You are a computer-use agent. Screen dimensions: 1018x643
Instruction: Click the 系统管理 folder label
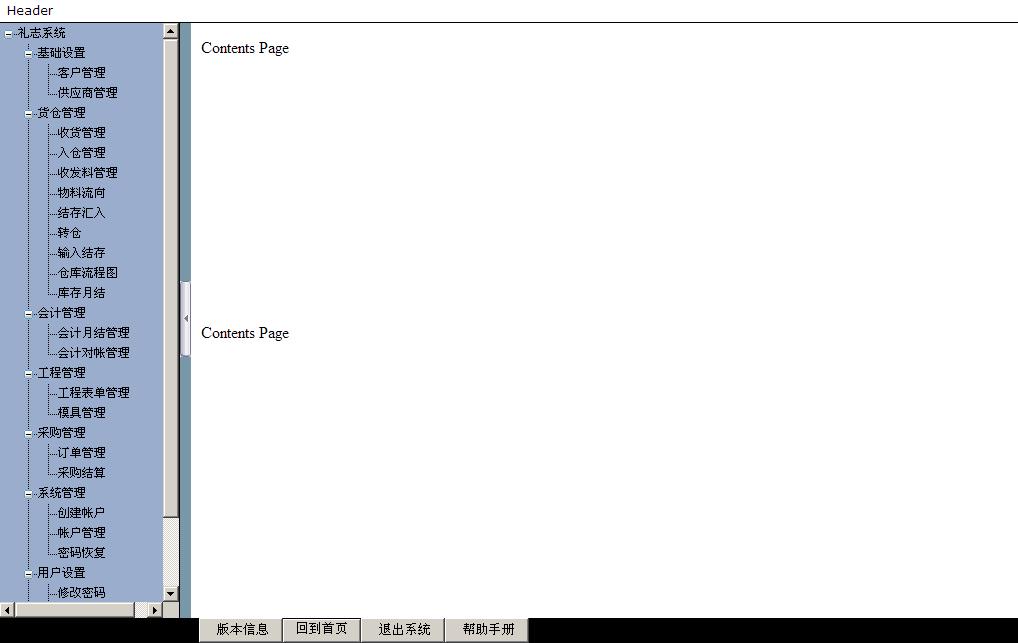pos(61,493)
